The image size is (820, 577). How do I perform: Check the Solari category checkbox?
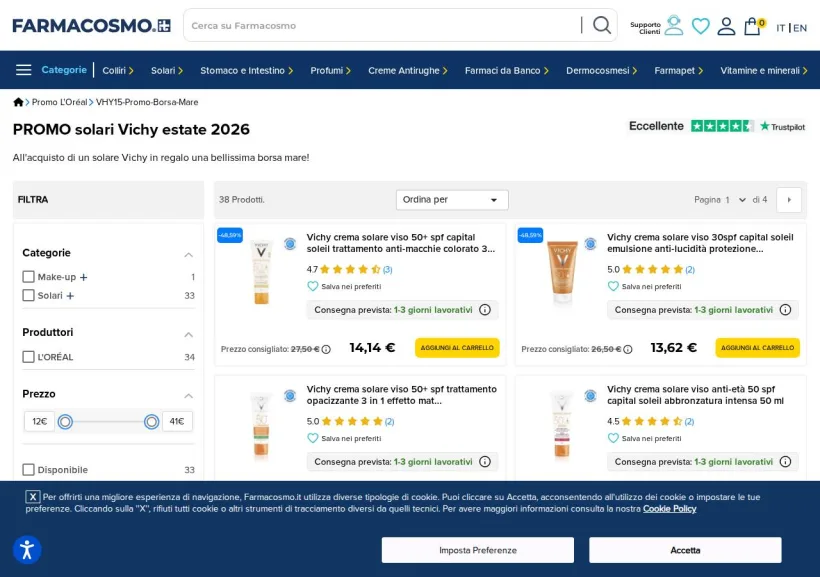coord(29,295)
